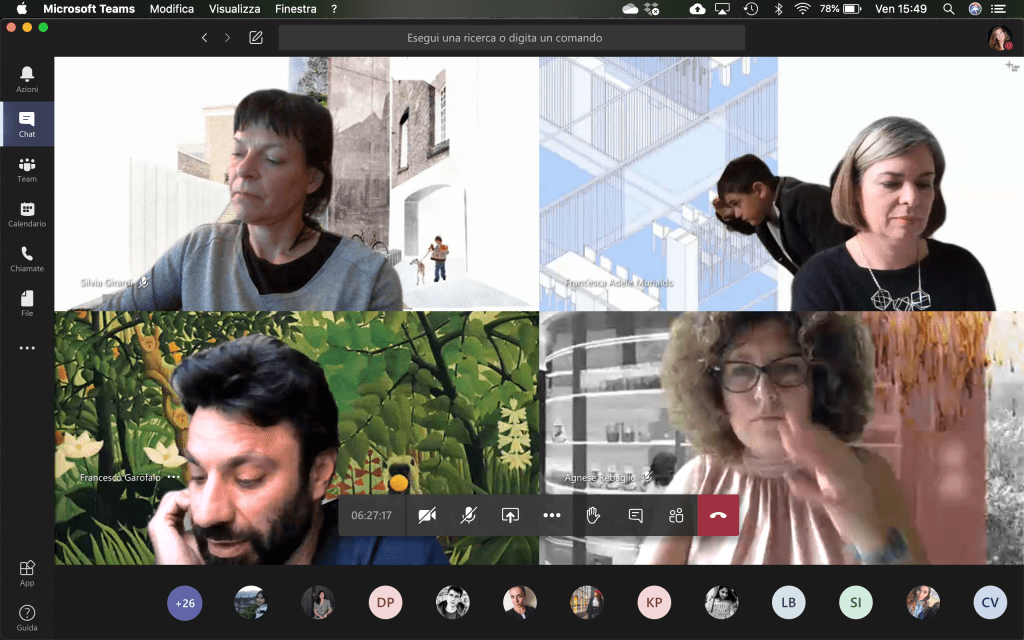Open more actions menu in call toolbar
The image size is (1024, 640).
tap(551, 516)
